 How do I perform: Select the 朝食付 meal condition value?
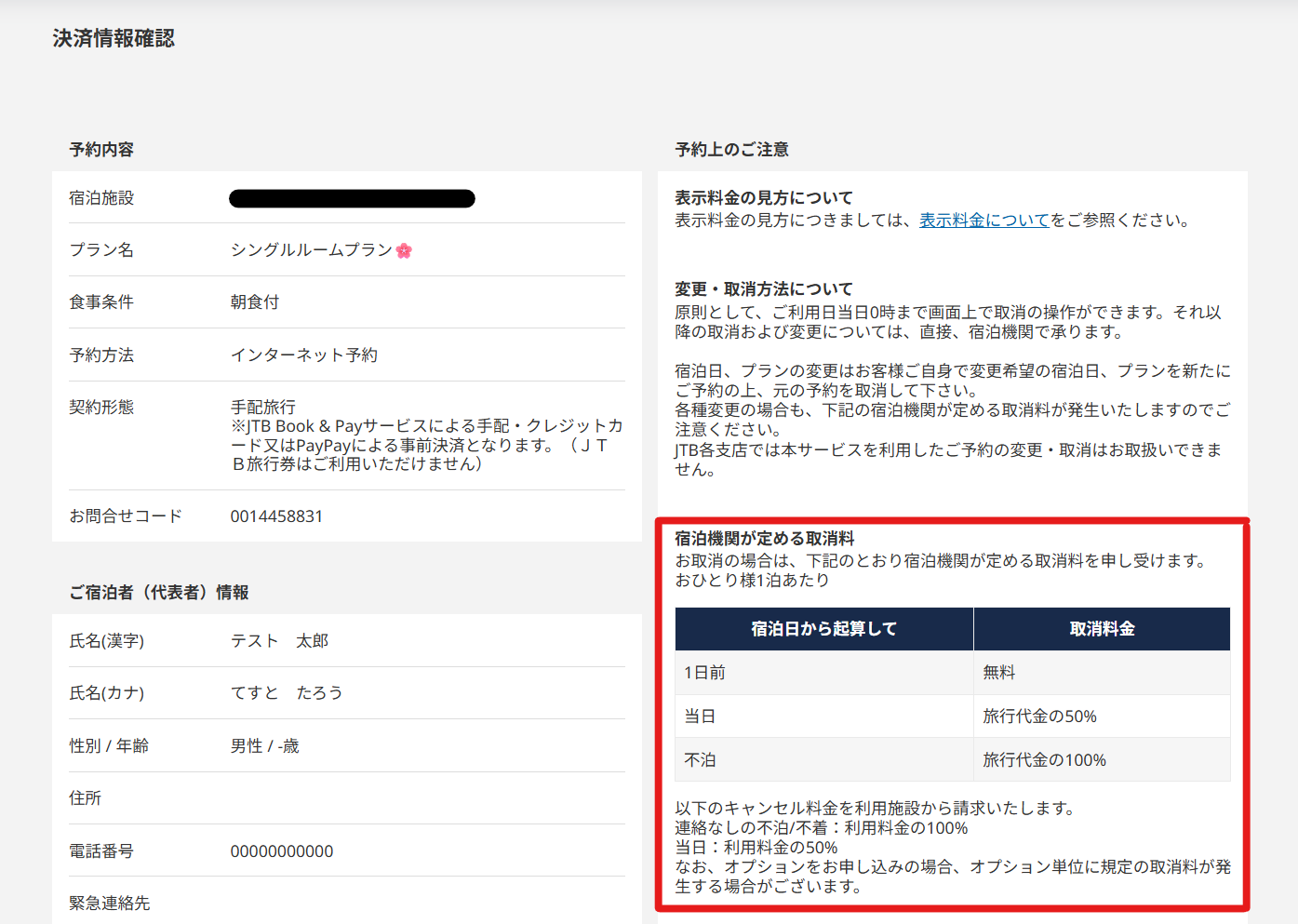click(255, 302)
